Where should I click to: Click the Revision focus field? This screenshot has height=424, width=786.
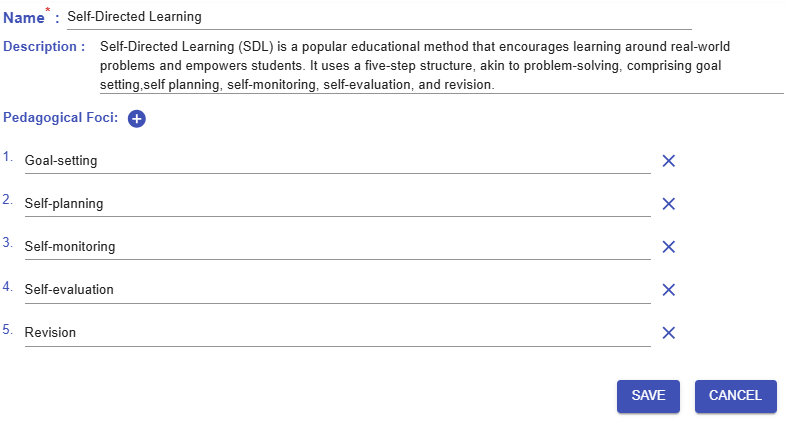point(337,333)
